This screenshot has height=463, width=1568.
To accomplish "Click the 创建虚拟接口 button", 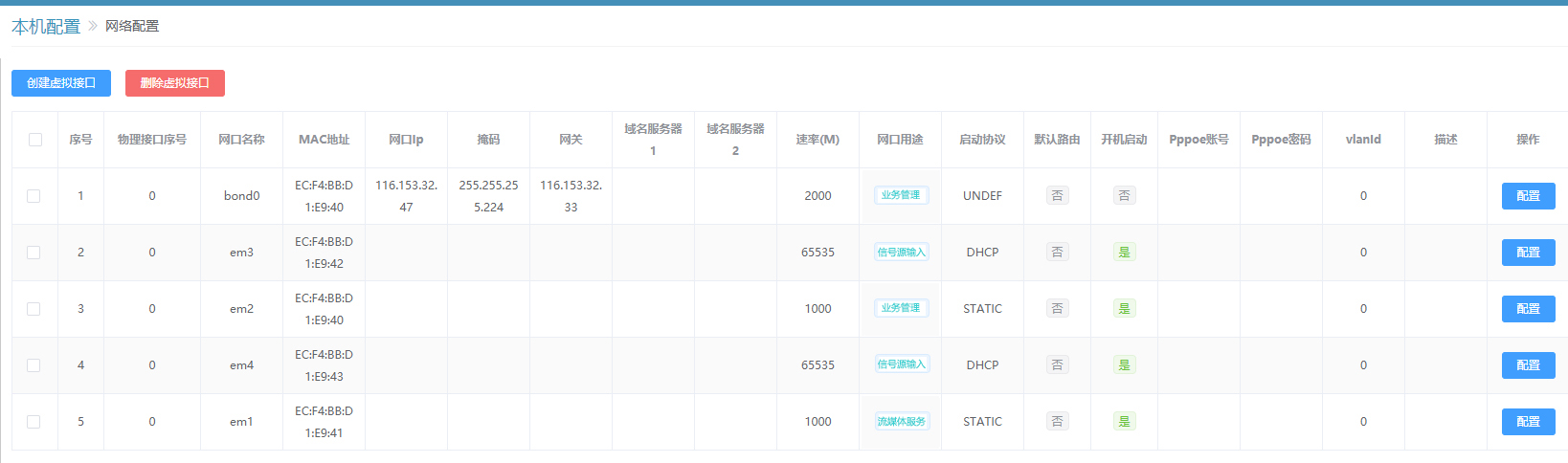I will (x=61, y=83).
